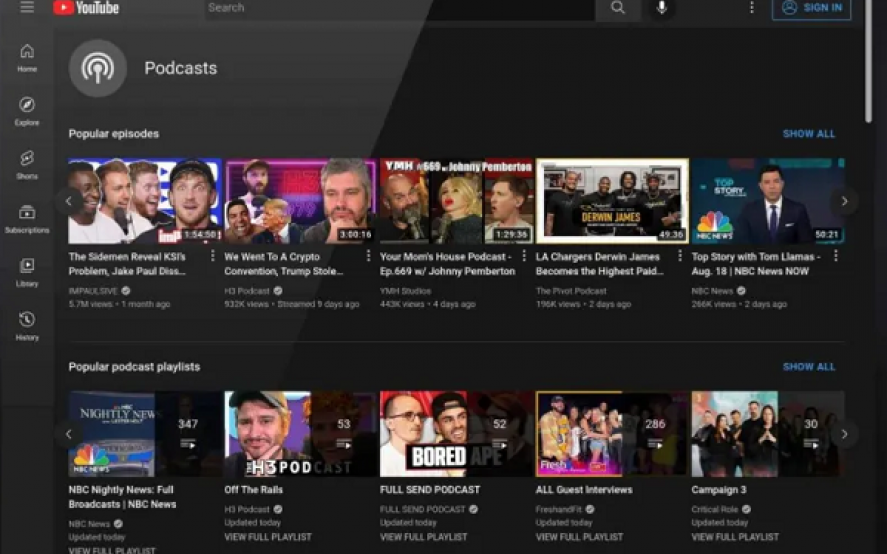Open Library in the sidebar
Viewport: 887px width, 554px height.
click(27, 272)
